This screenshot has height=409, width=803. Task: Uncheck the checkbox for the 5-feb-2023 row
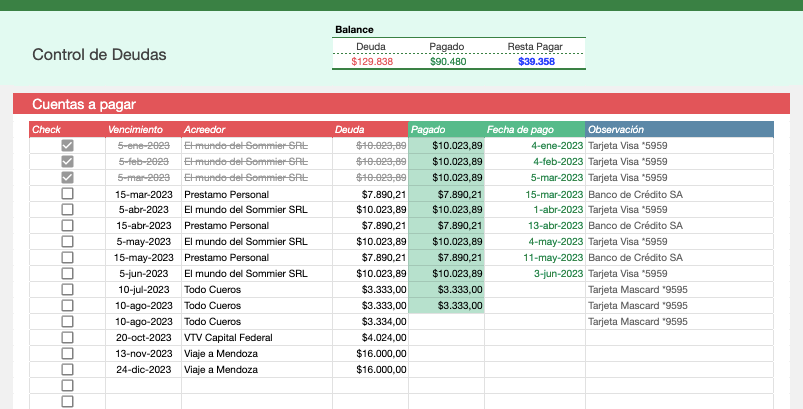coord(67,162)
